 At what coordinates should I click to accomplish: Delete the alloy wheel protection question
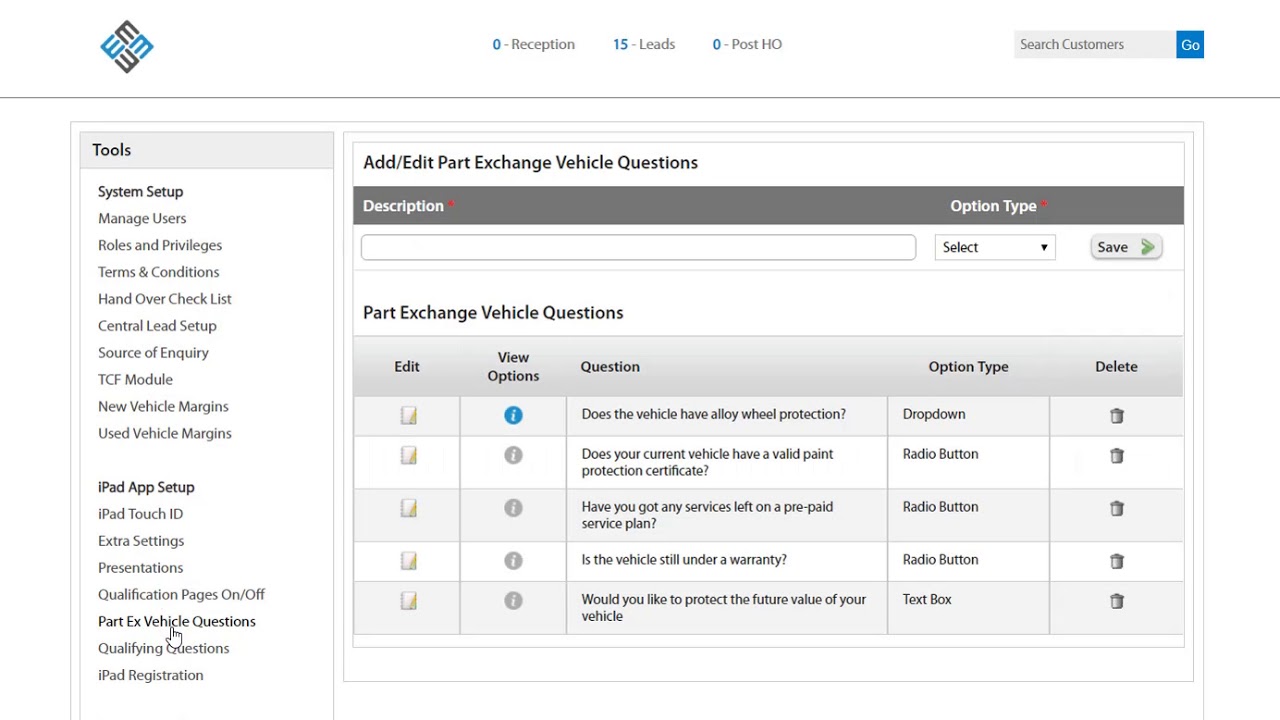[x=1116, y=415]
